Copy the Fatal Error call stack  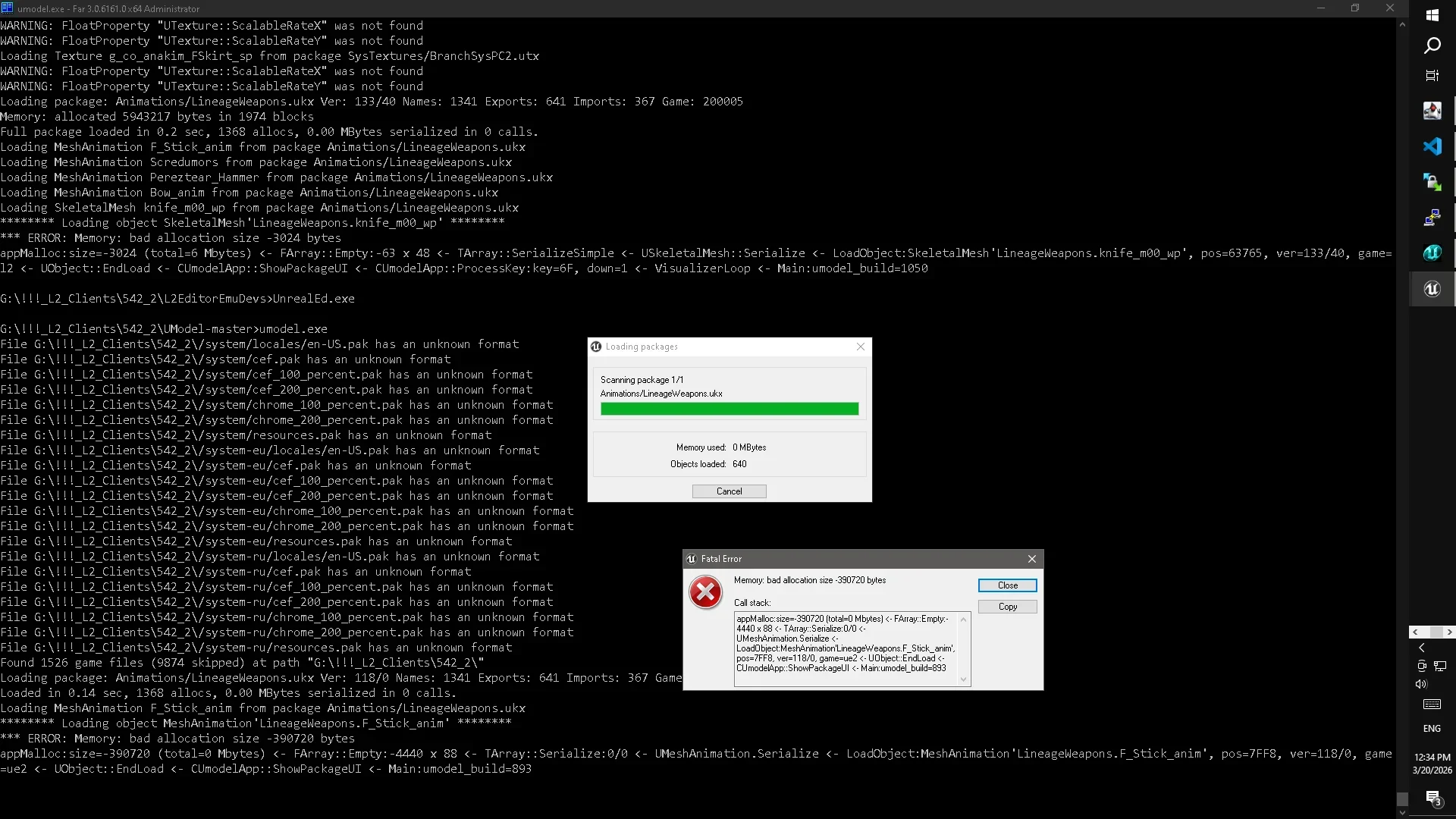1007,607
